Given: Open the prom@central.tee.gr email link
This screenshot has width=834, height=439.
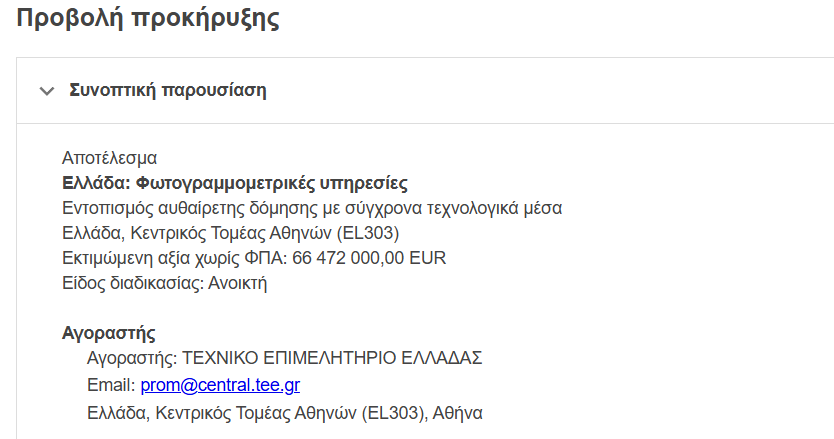Looking at the screenshot, I should coord(220,385).
